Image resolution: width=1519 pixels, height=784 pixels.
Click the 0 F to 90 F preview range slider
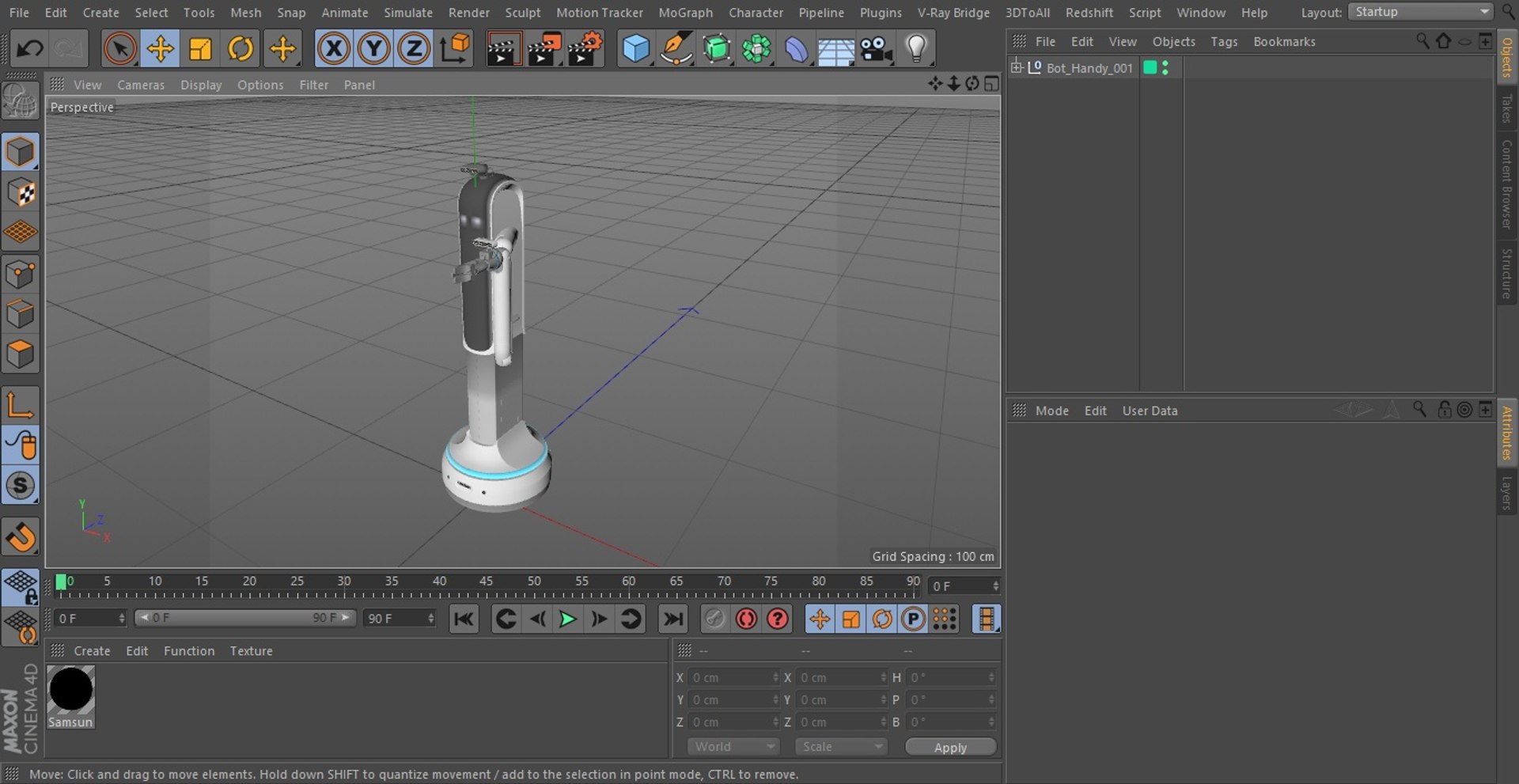245,618
